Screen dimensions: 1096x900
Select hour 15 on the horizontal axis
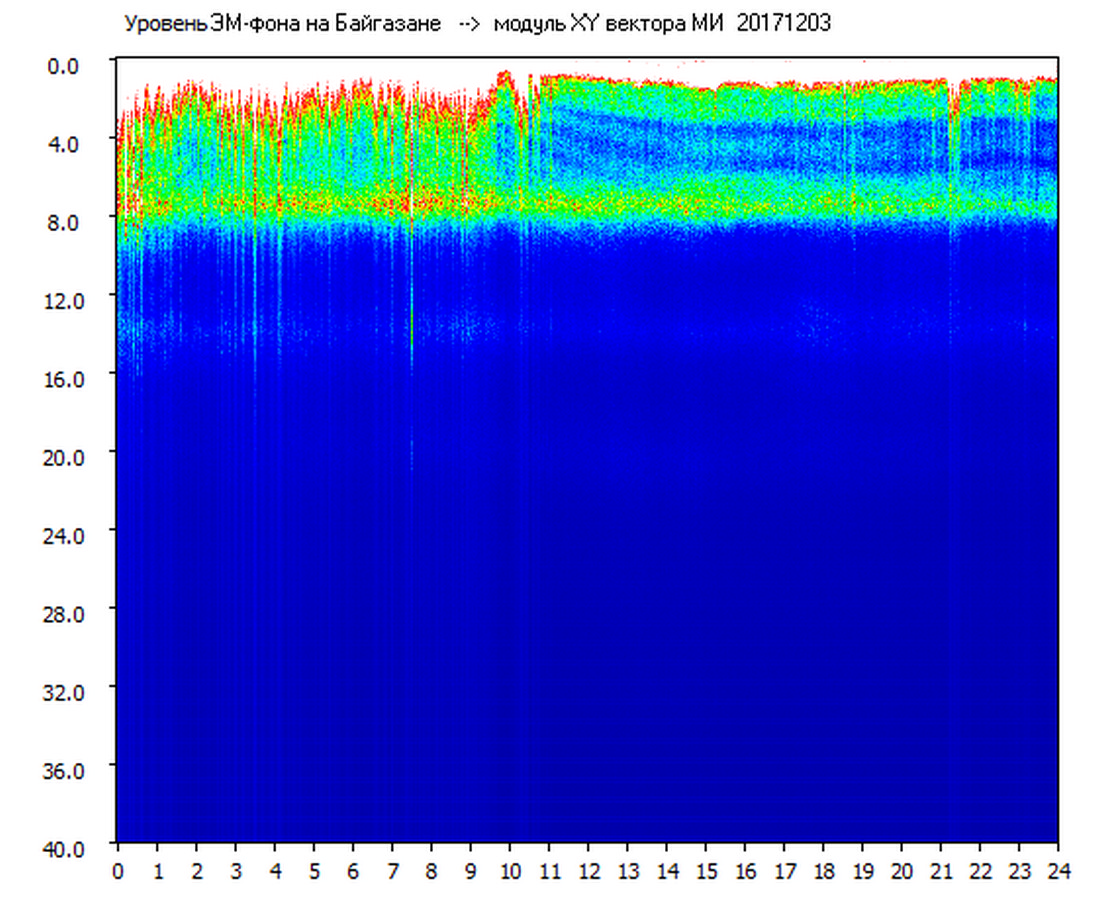[706, 871]
